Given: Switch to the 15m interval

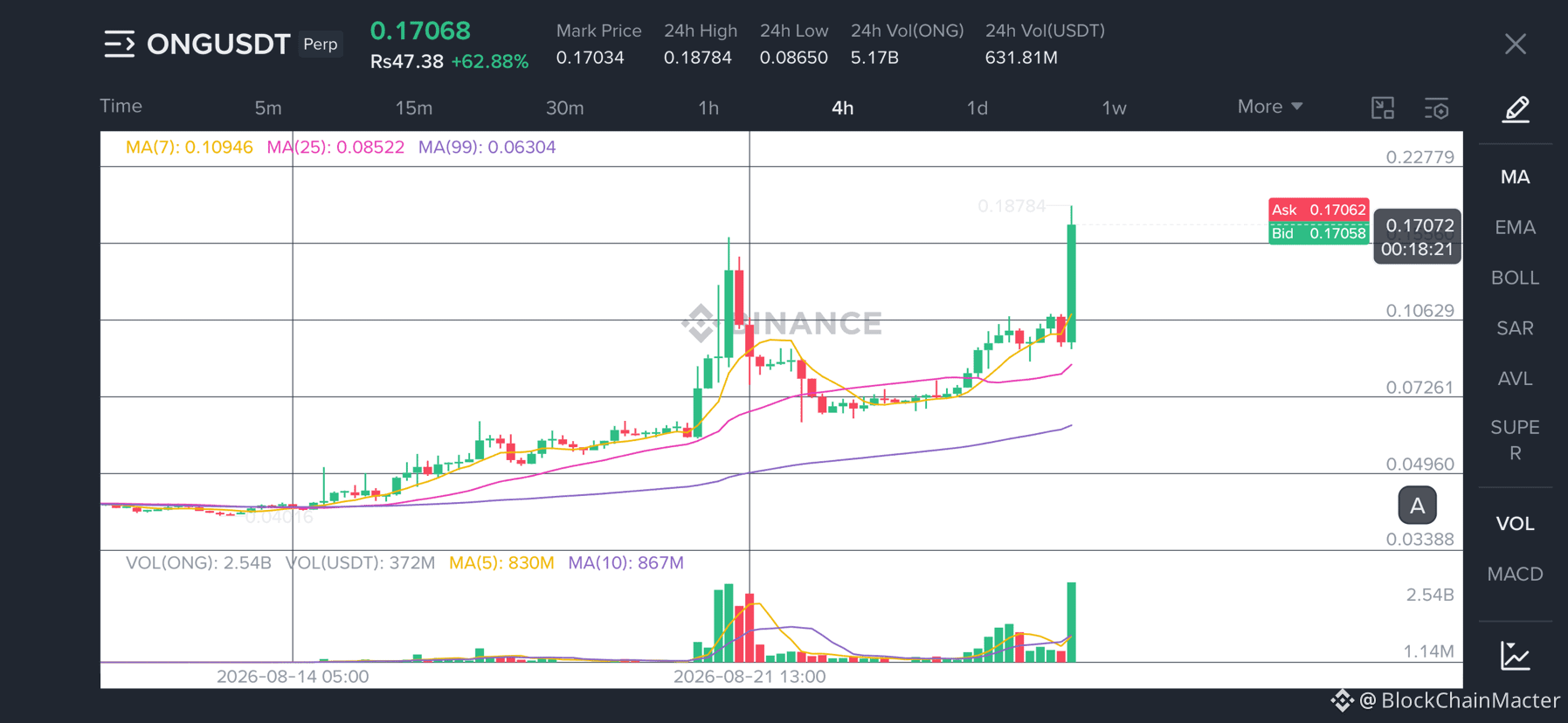Looking at the screenshot, I should point(414,108).
